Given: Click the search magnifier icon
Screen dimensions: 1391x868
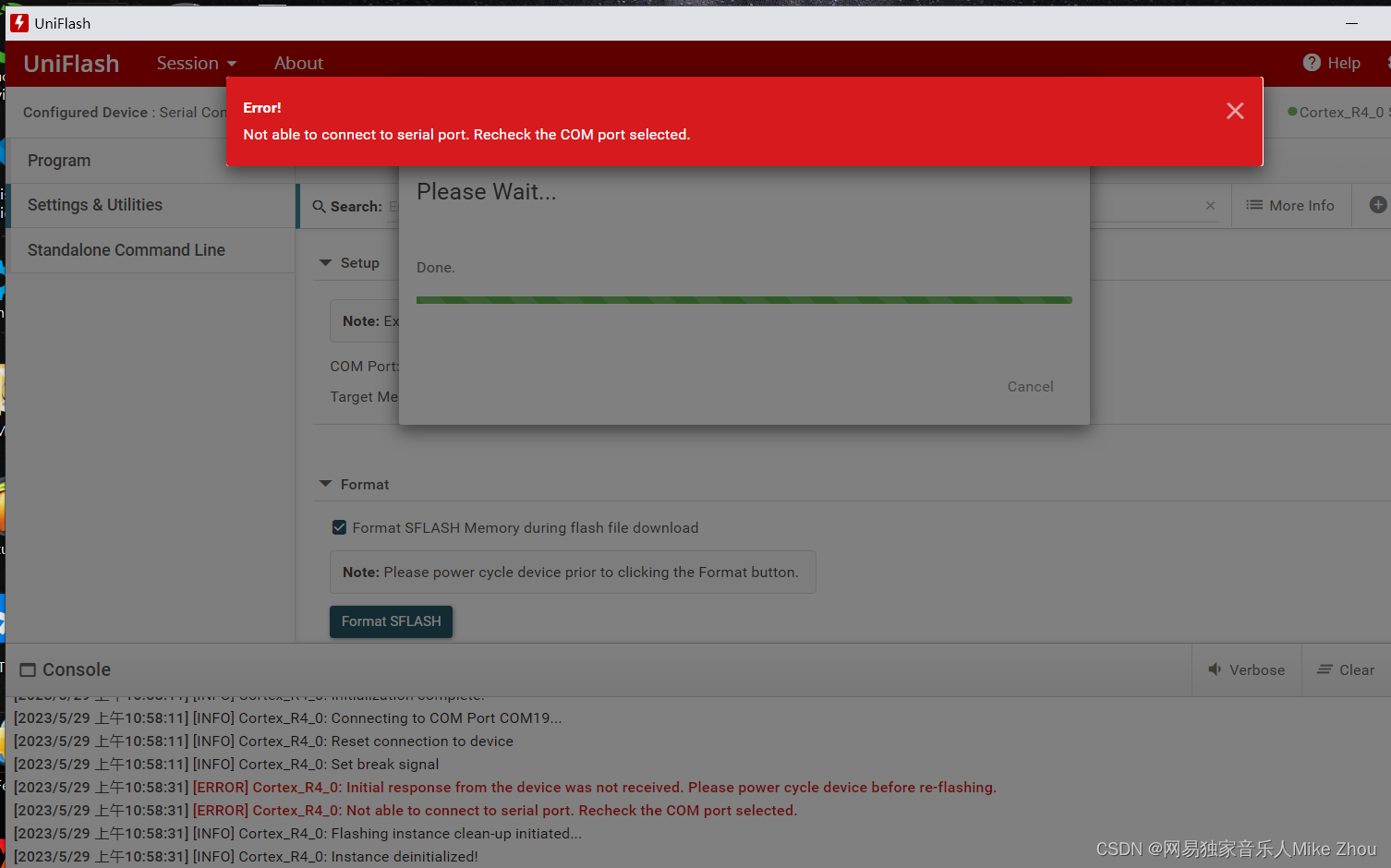Looking at the screenshot, I should pos(319,206).
